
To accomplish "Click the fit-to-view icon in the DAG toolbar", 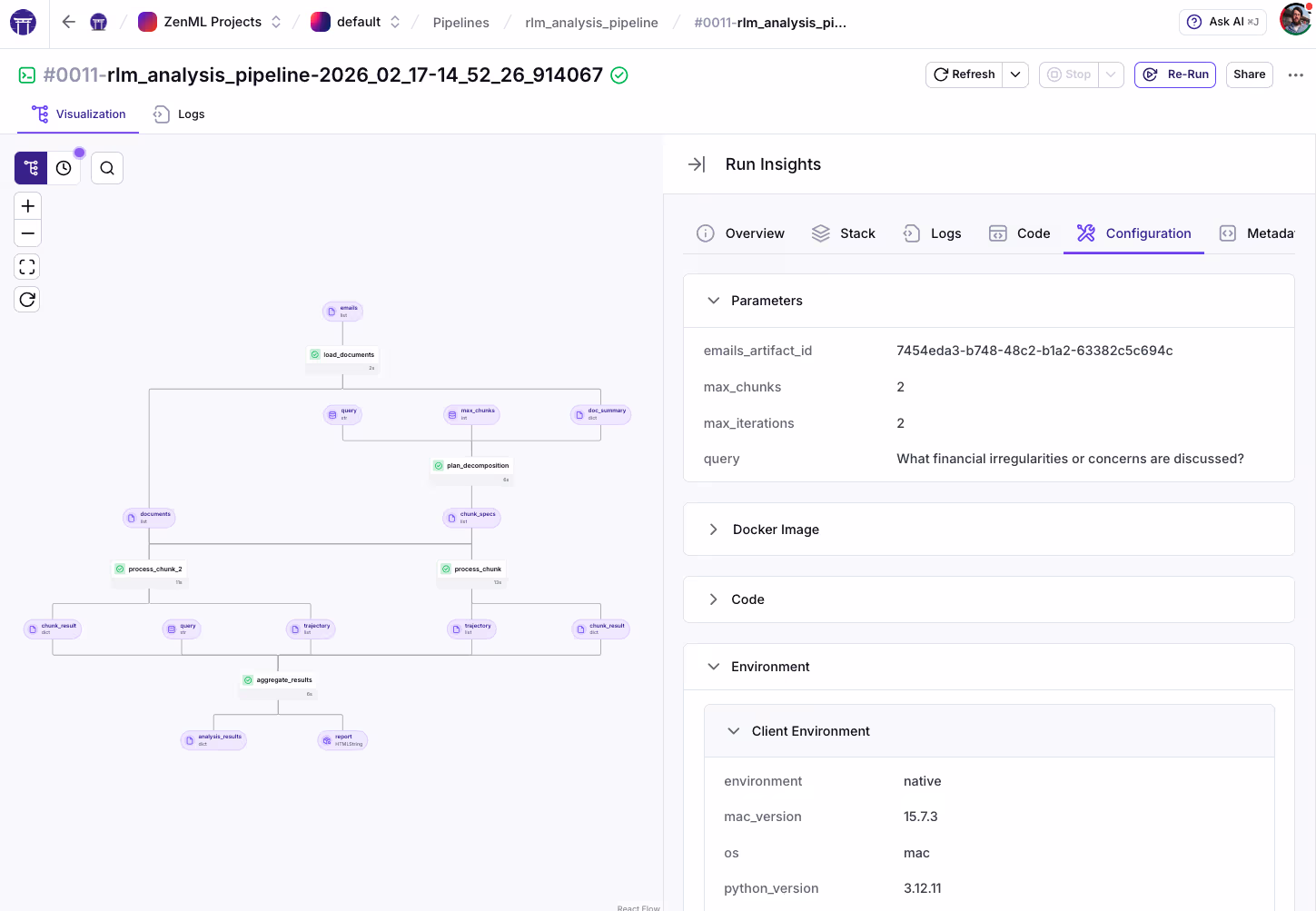I will click(27, 266).
